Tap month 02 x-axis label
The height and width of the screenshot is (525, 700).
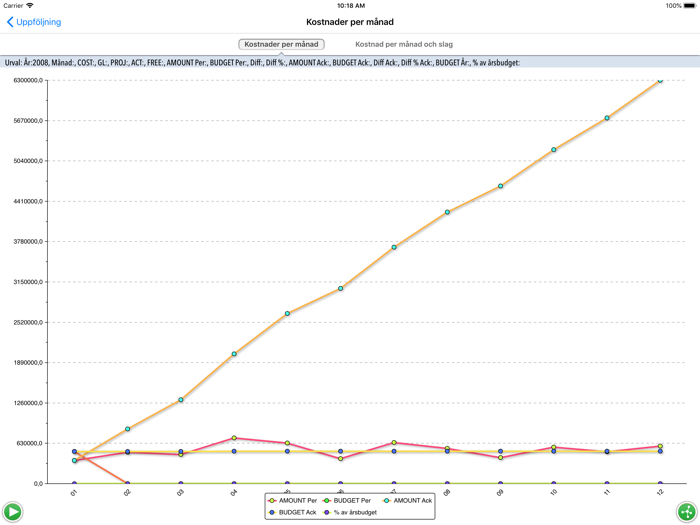[x=127, y=492]
